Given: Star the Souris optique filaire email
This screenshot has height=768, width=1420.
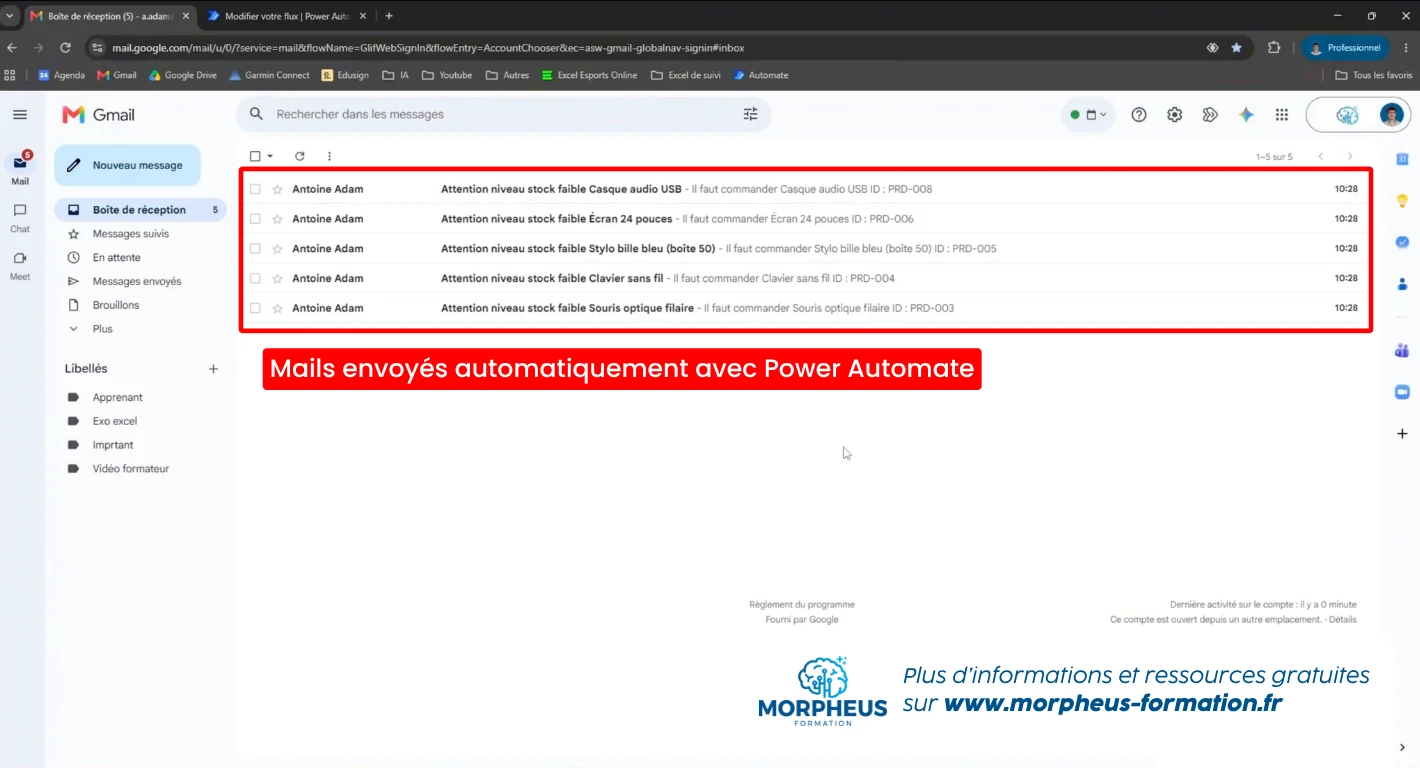Looking at the screenshot, I should [278, 308].
